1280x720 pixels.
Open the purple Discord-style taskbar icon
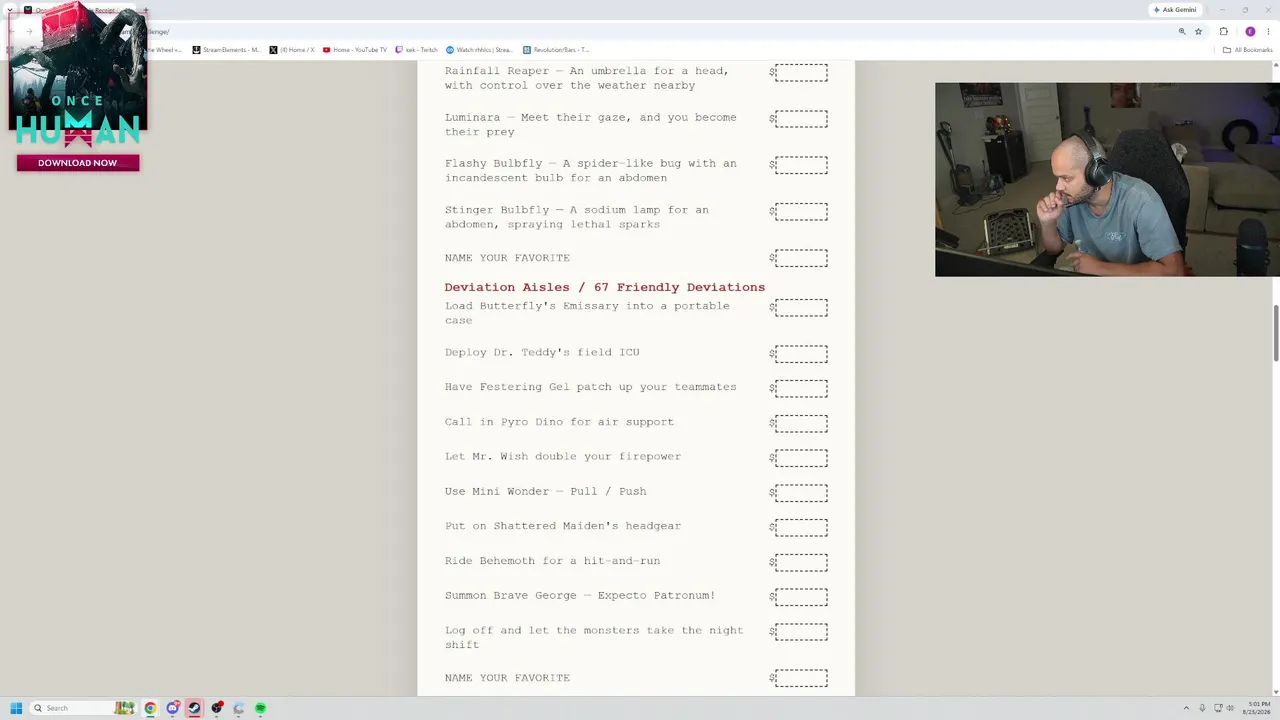pyautogui.click(x=172, y=708)
